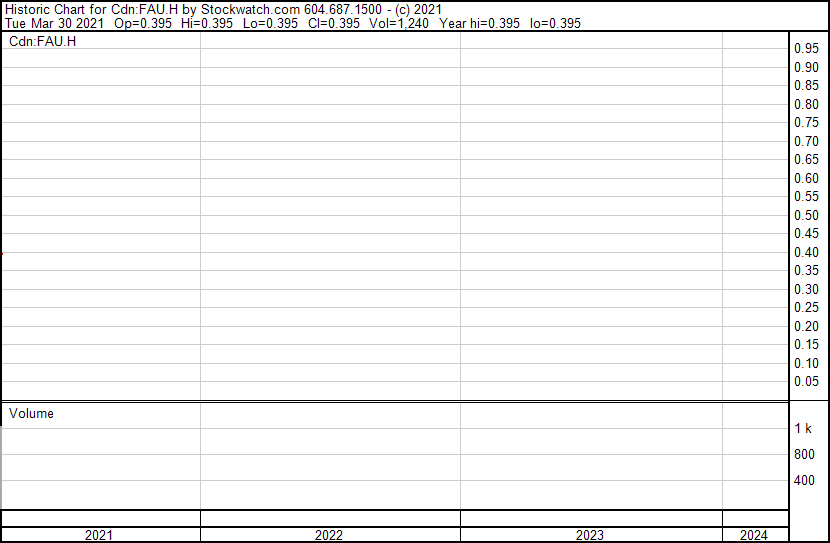Click the 0.80 price axis label

pos(807,104)
